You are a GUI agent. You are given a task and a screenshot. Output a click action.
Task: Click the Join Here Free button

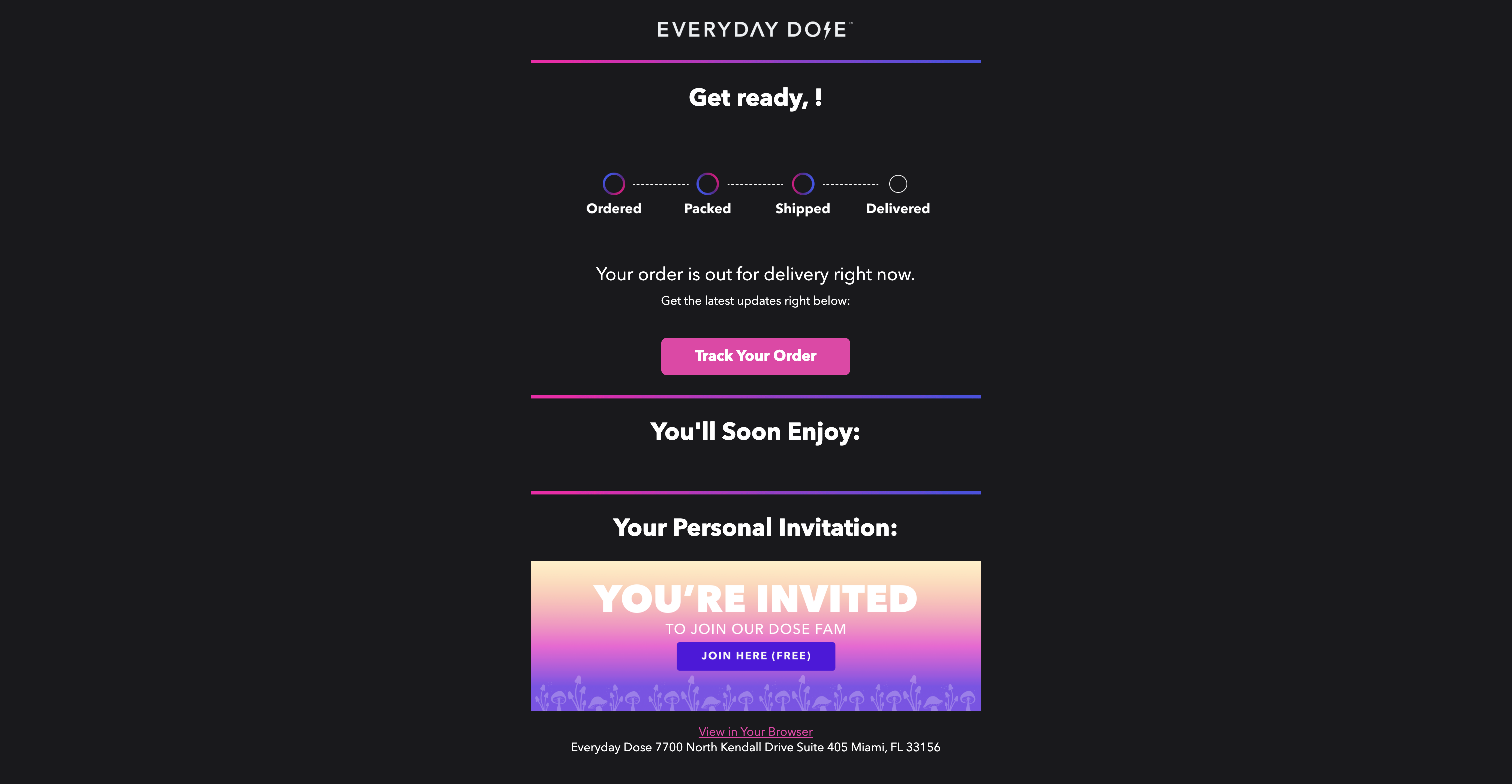(756, 656)
